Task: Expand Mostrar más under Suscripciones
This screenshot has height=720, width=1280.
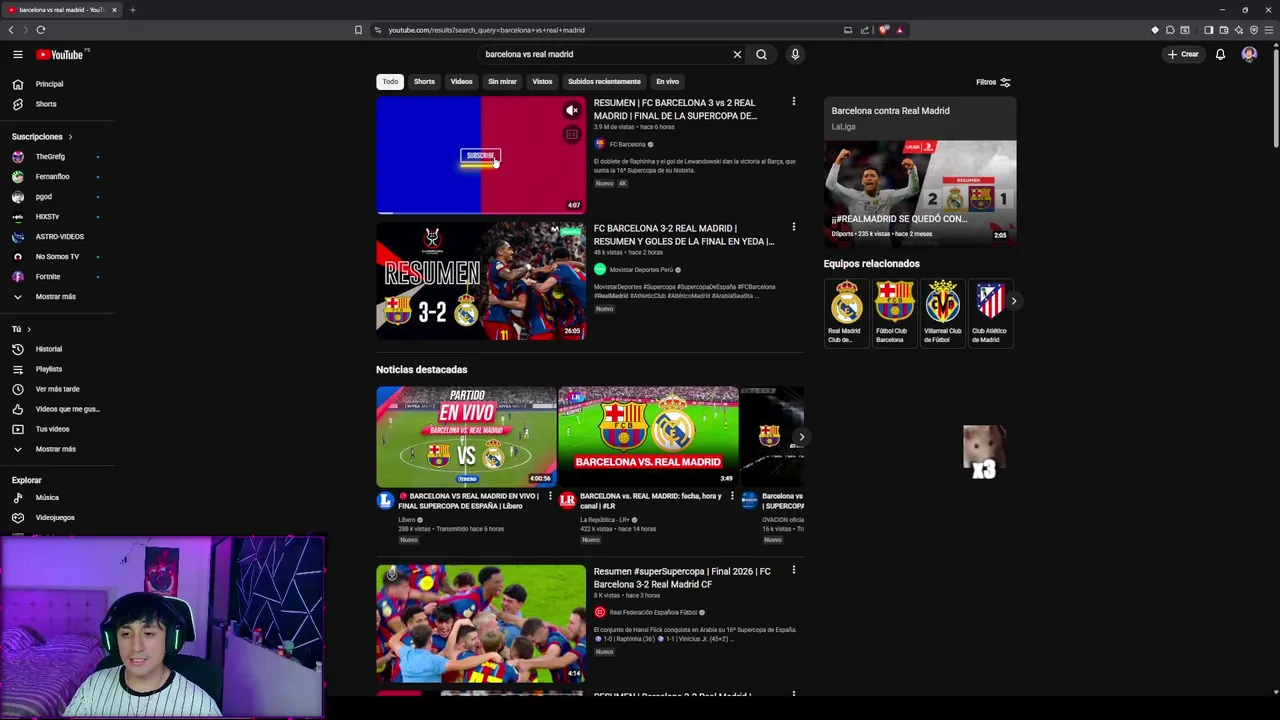Action: tap(55, 297)
